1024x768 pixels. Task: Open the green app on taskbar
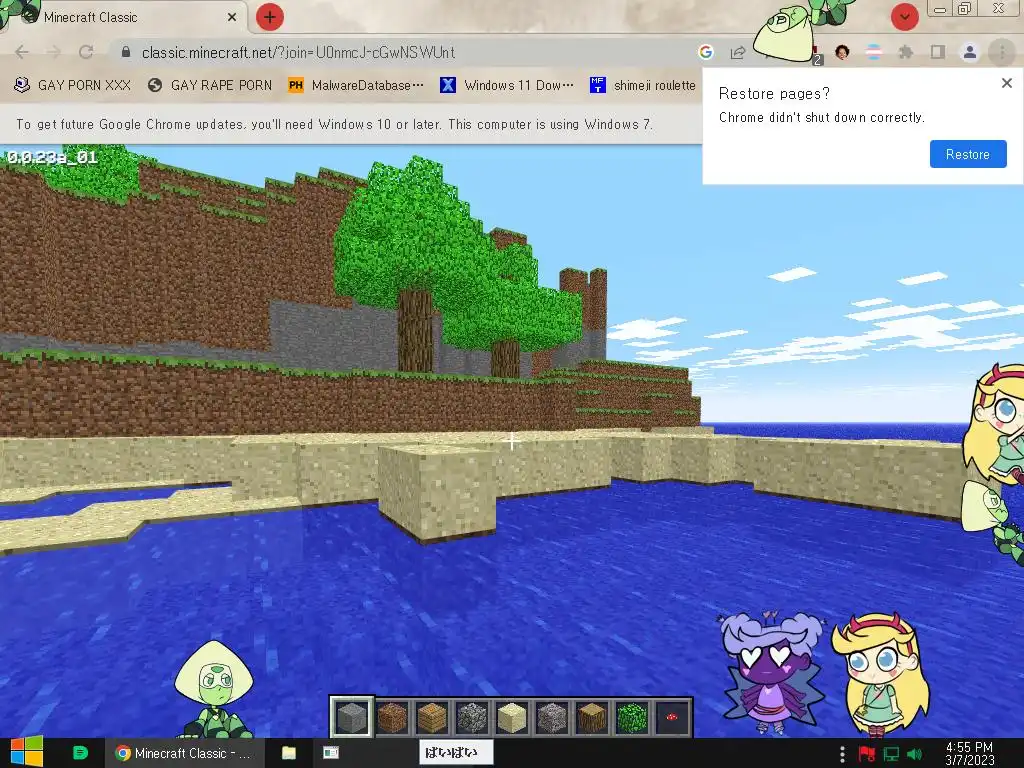pos(80,753)
